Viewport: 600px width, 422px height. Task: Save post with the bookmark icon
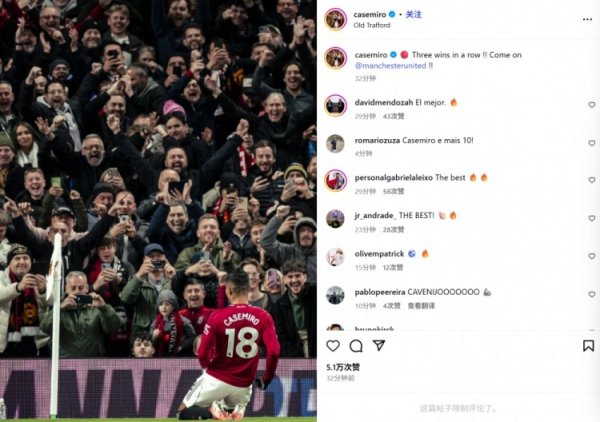[588, 346]
